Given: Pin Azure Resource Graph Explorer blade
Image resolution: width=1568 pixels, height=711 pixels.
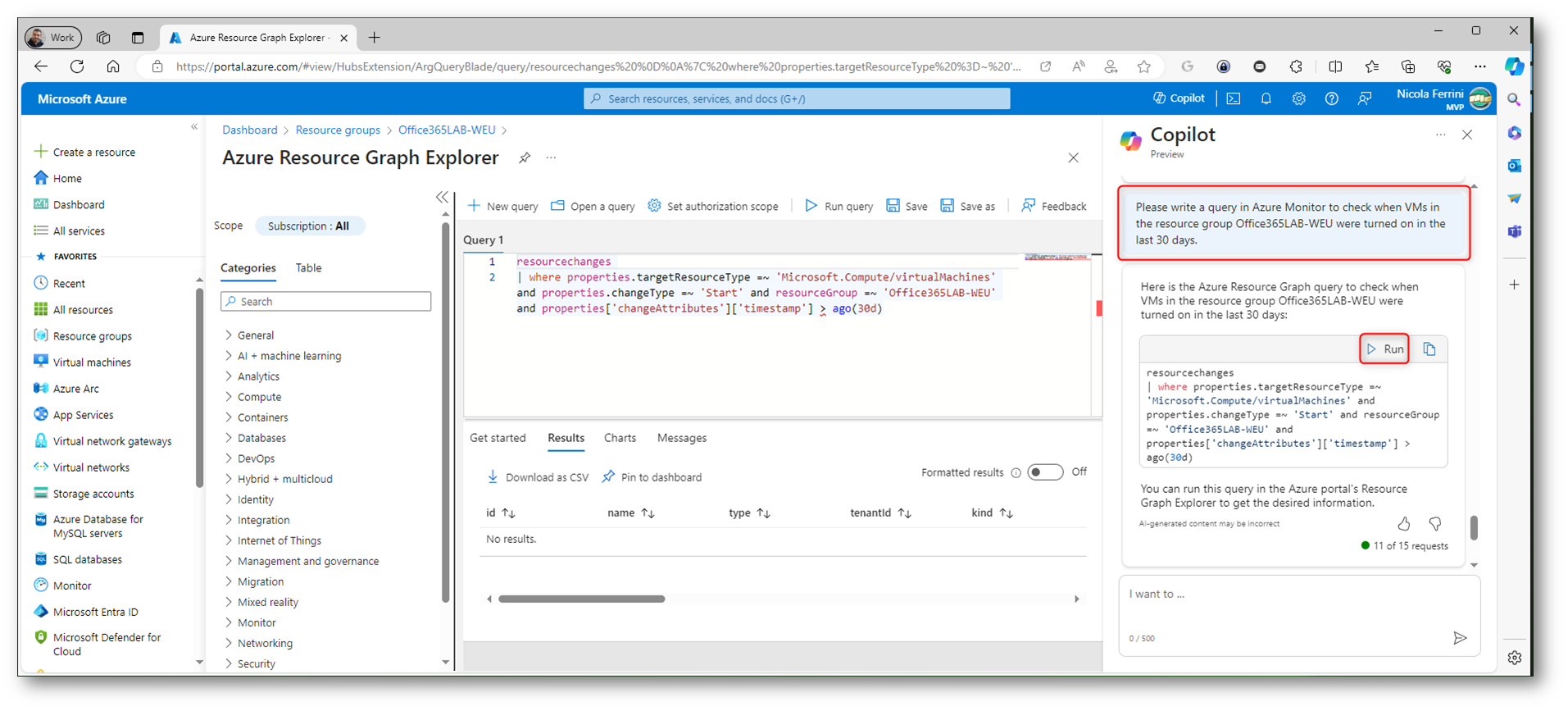Looking at the screenshot, I should 525,157.
